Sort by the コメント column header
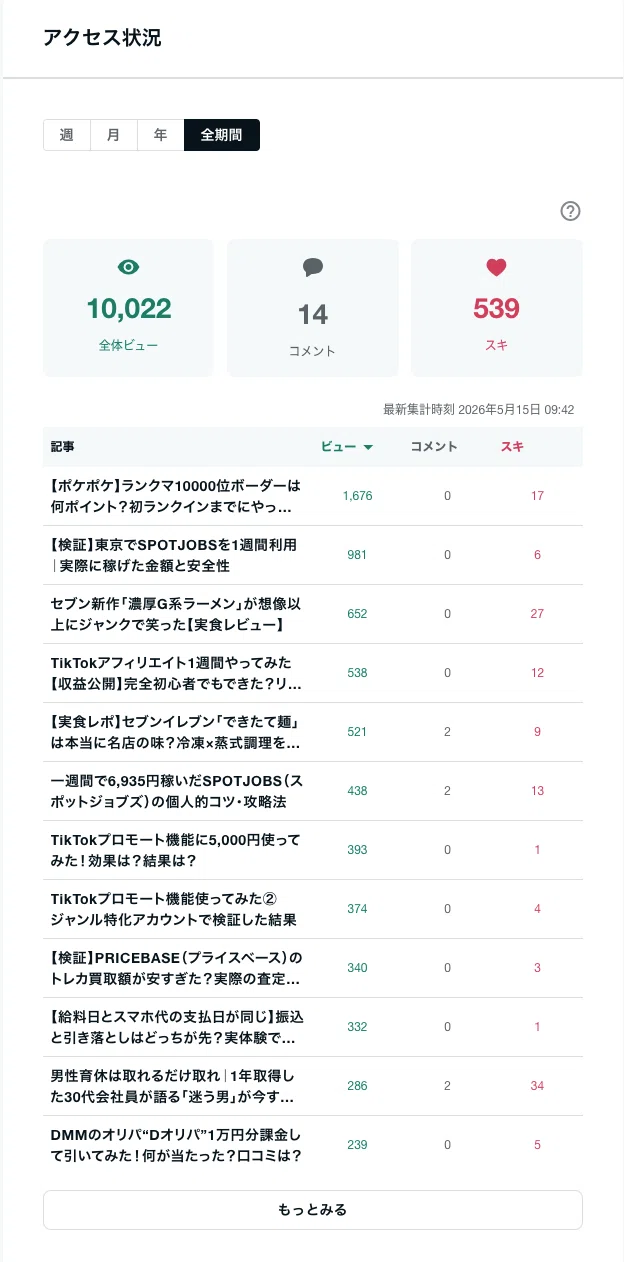 434,447
